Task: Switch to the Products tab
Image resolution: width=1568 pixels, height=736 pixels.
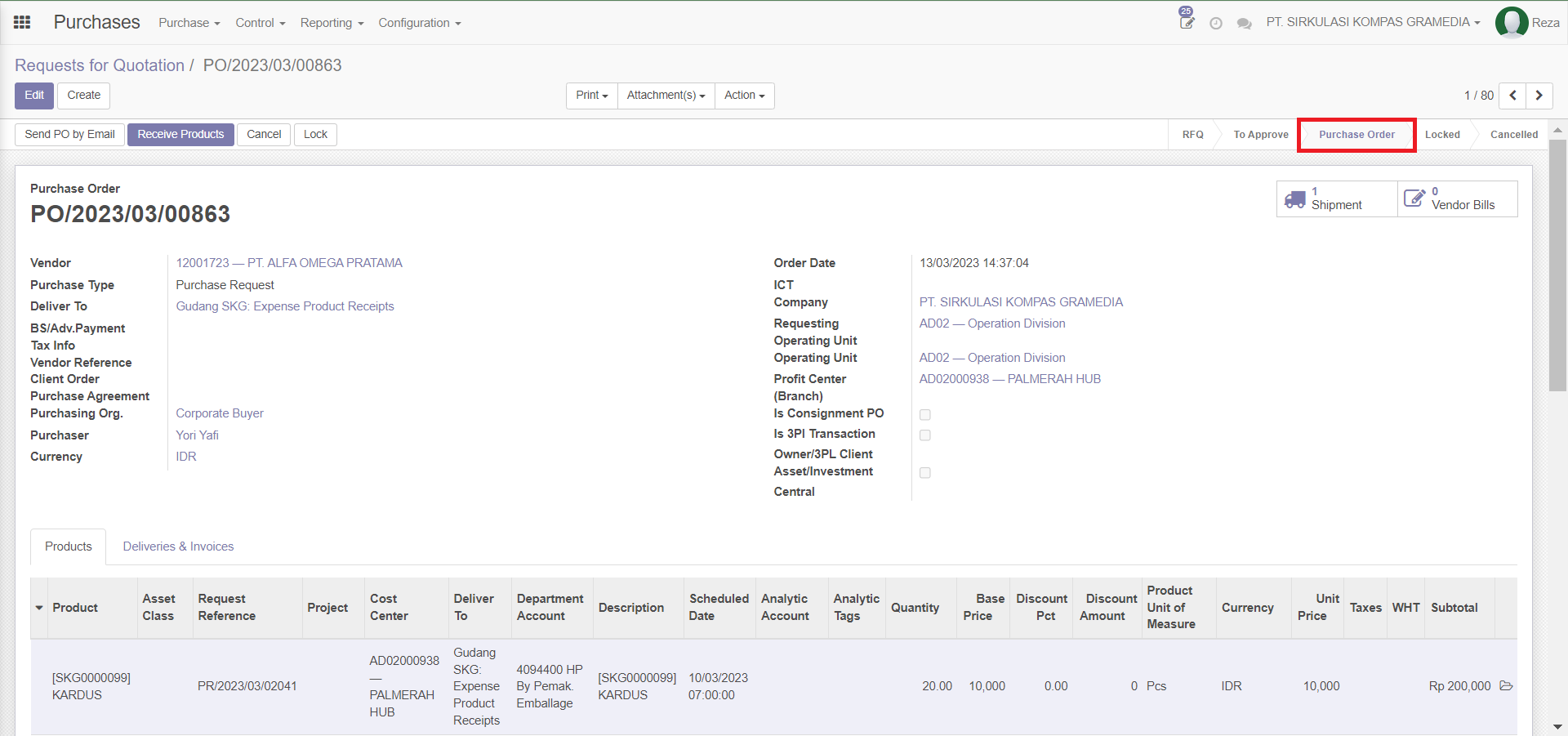Action: (69, 546)
